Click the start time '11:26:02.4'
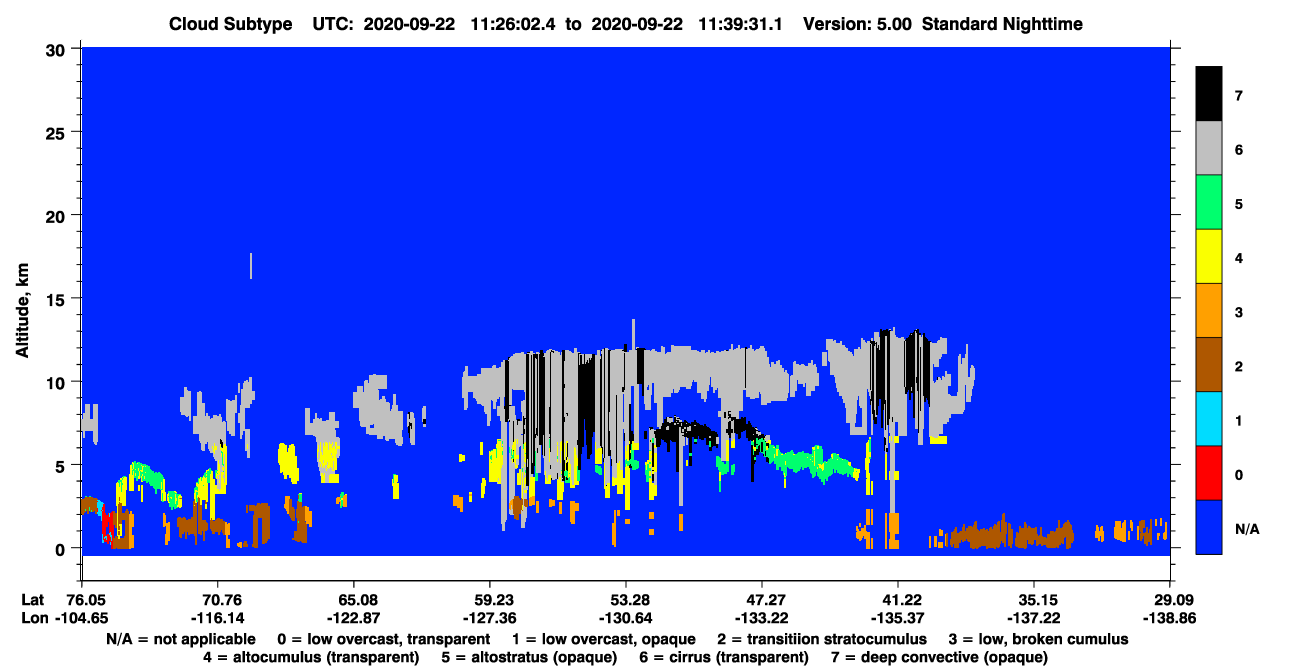Screen dimensions: 1300x667 pyautogui.click(x=514, y=24)
